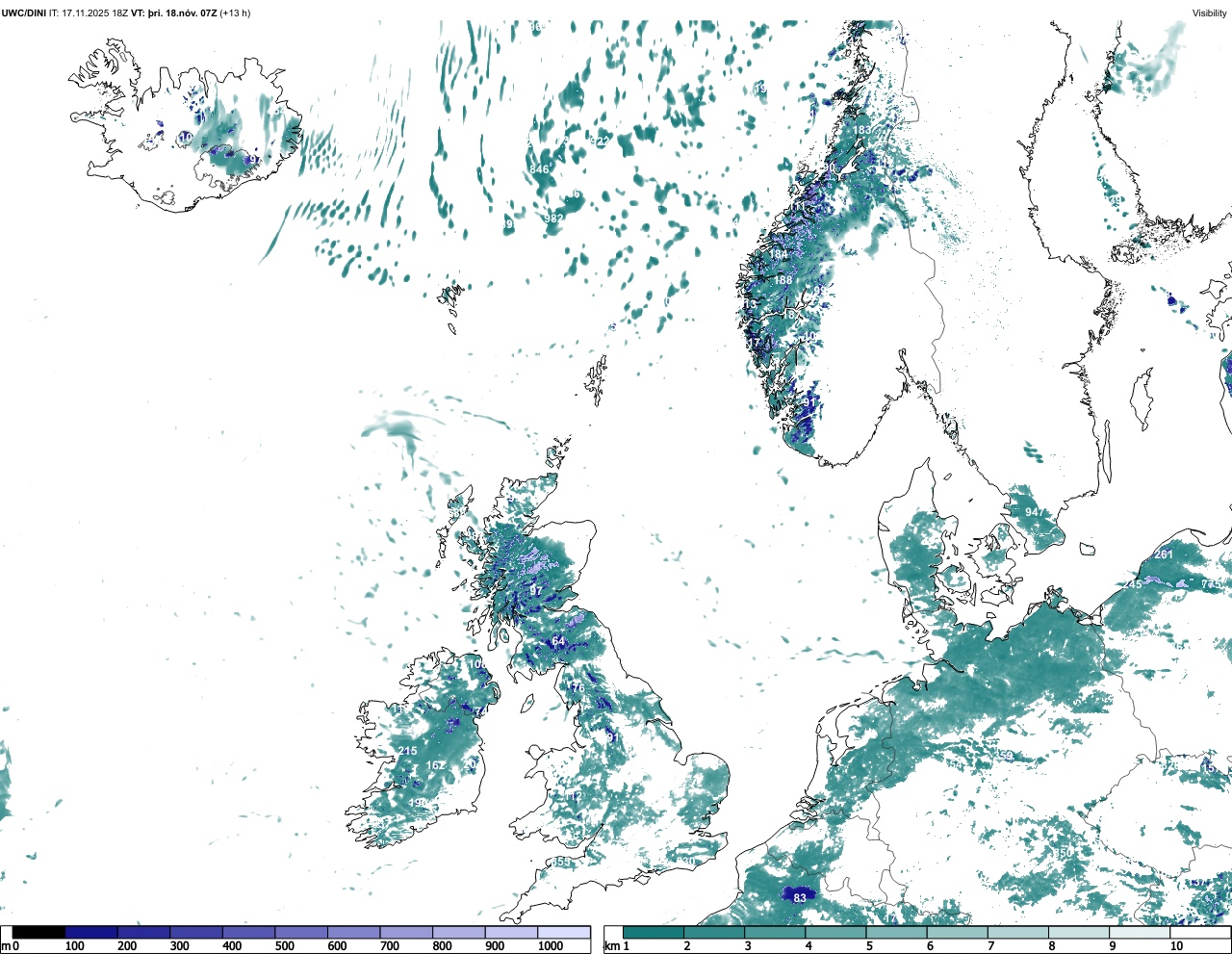Viewport: 1232px width, 954px height.
Task: Select the 100–200 m dark blue swatch
Action: point(91,932)
